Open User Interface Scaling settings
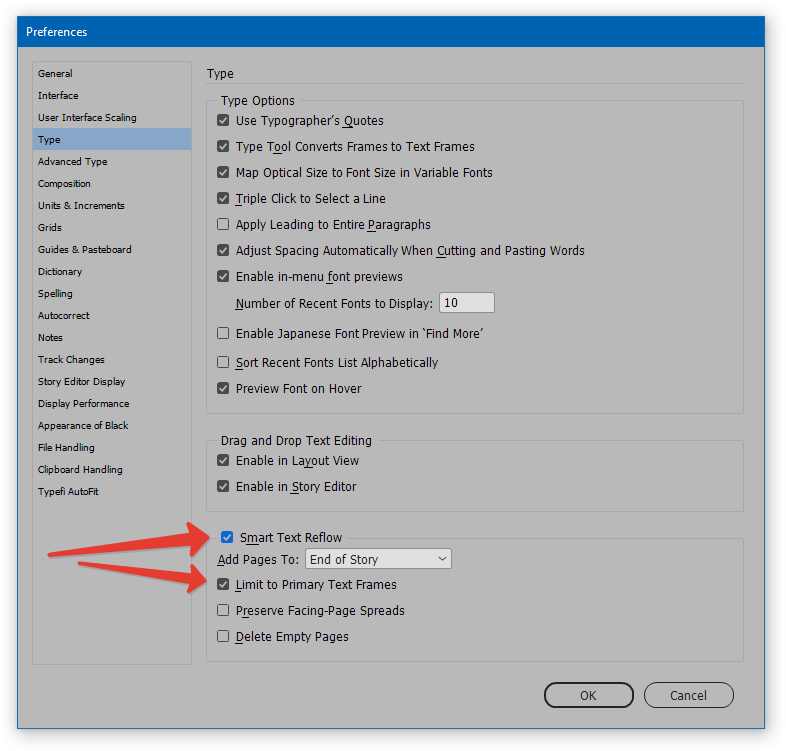786x751 pixels. point(111,118)
